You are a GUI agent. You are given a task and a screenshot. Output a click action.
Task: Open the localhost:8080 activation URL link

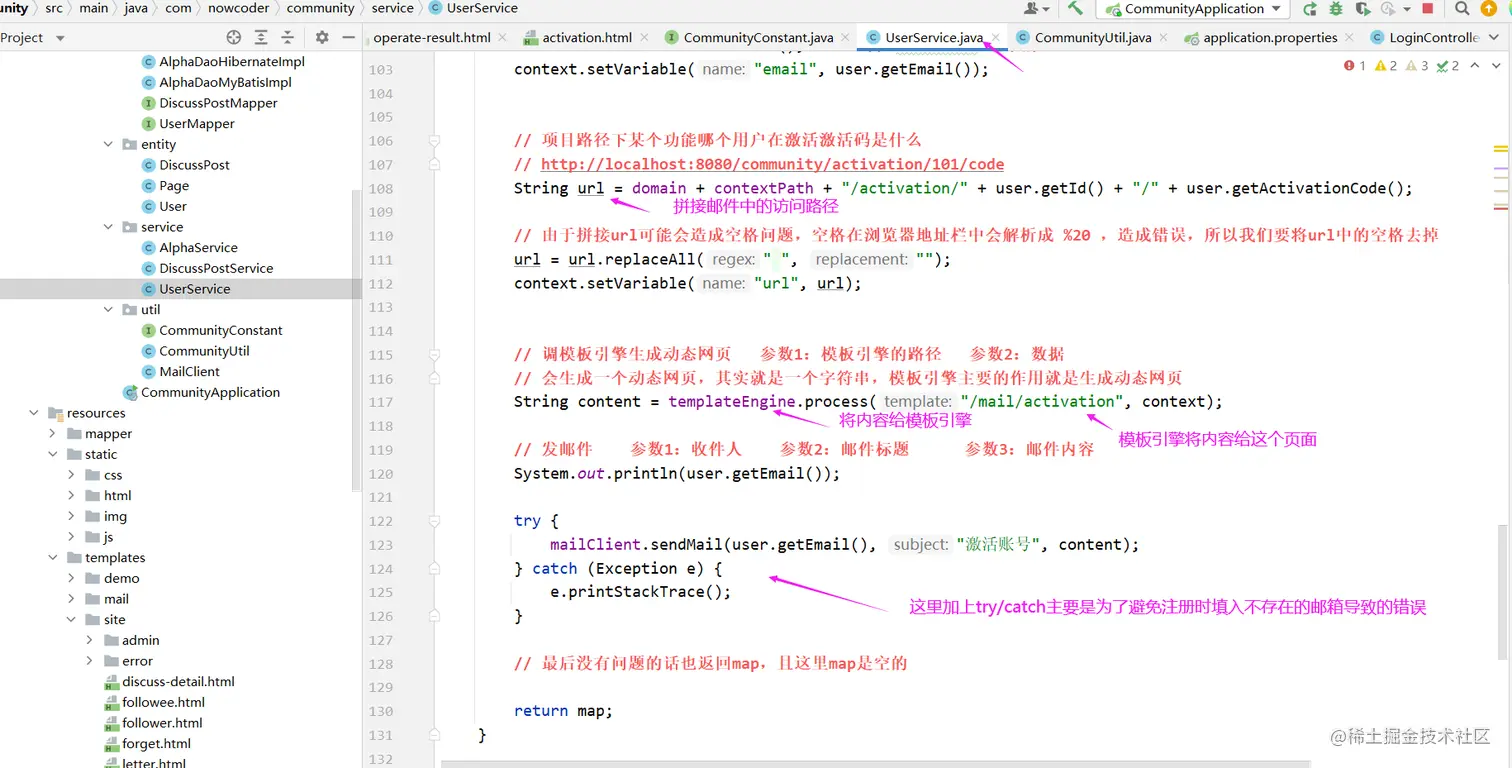point(772,164)
